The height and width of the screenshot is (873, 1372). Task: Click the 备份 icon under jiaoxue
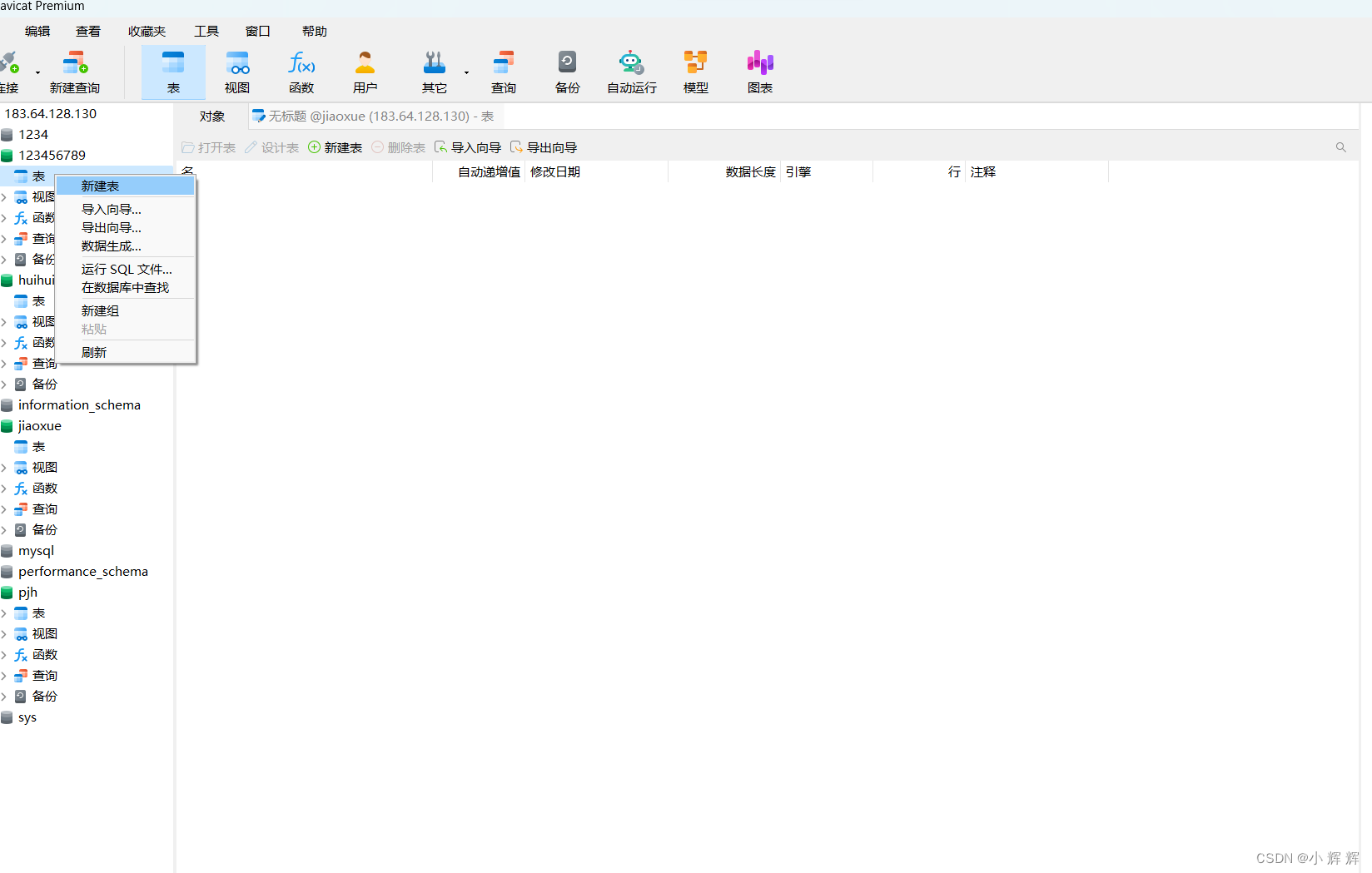click(x=21, y=530)
